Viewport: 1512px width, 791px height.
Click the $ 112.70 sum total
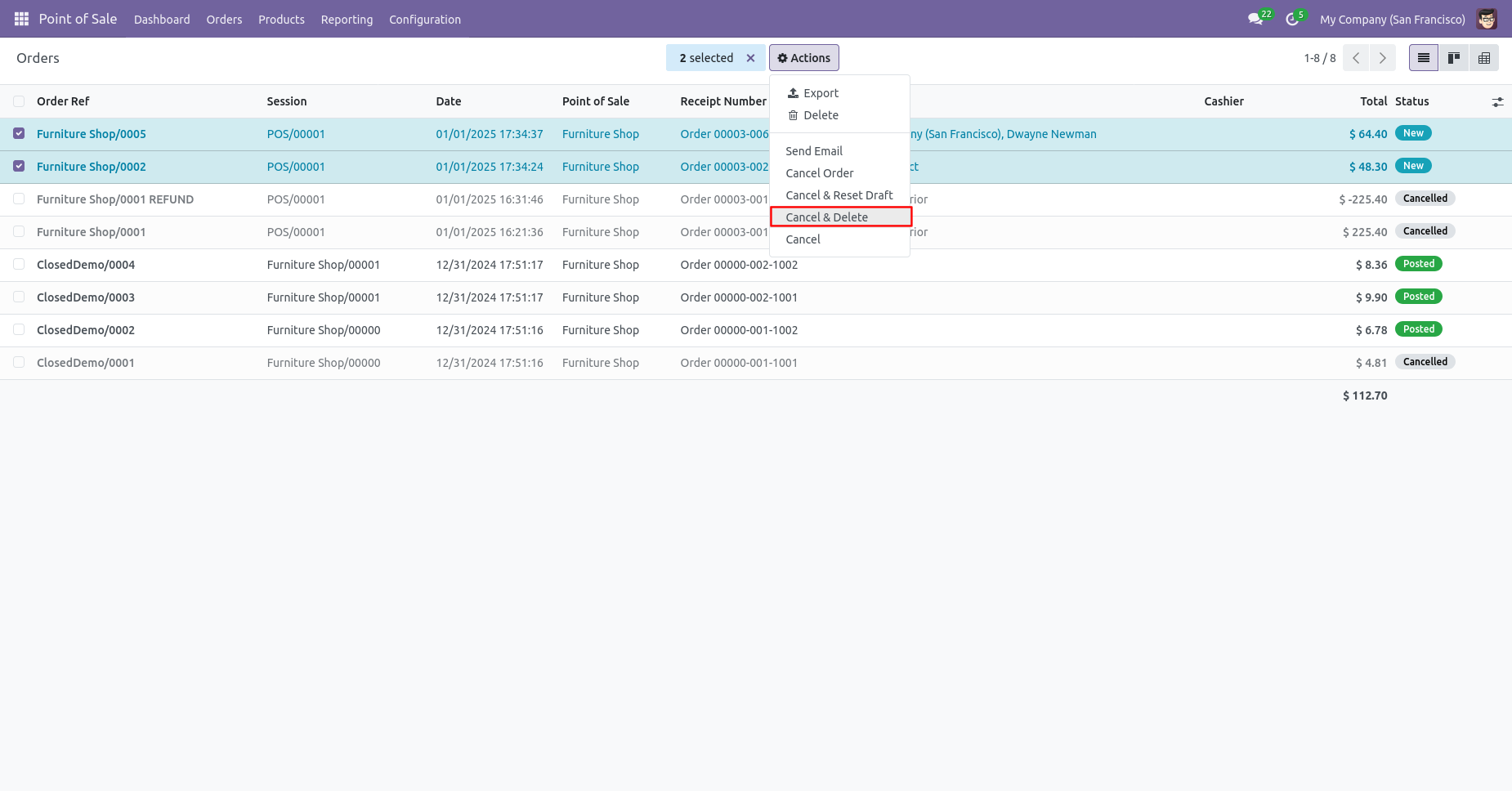1365,395
